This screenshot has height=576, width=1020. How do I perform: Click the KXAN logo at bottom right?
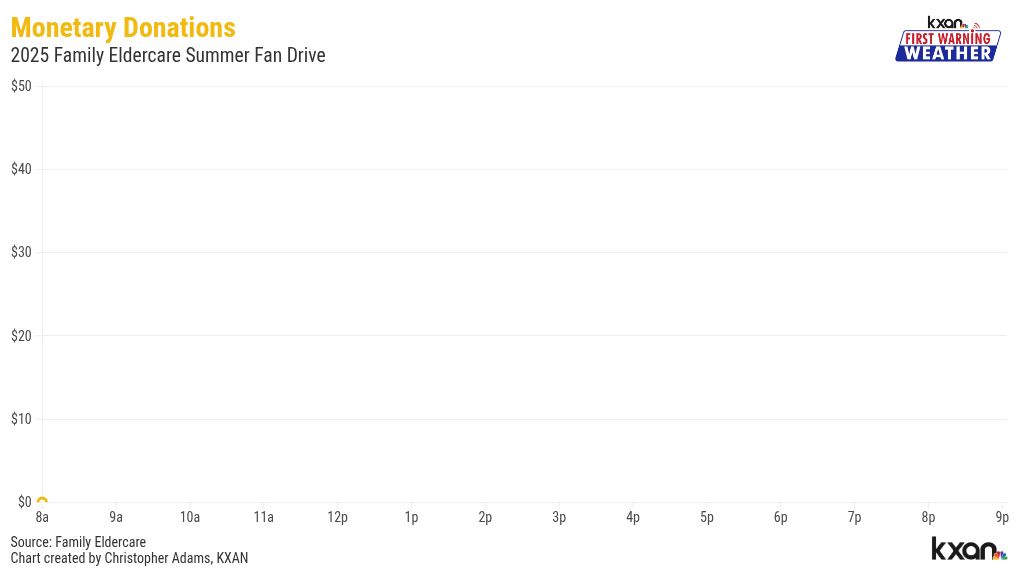(968, 549)
